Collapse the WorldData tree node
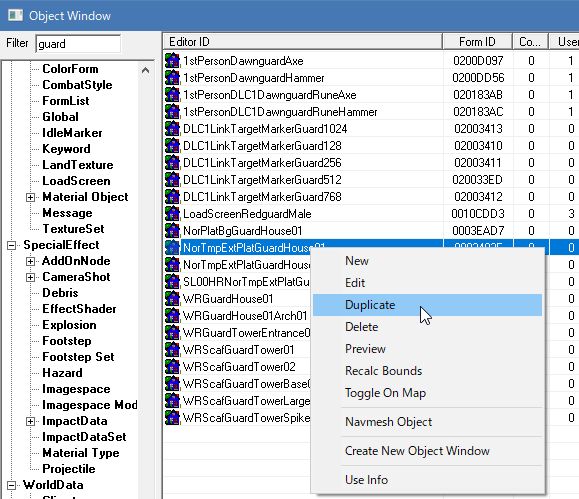This screenshot has height=499, width=579. point(11,485)
